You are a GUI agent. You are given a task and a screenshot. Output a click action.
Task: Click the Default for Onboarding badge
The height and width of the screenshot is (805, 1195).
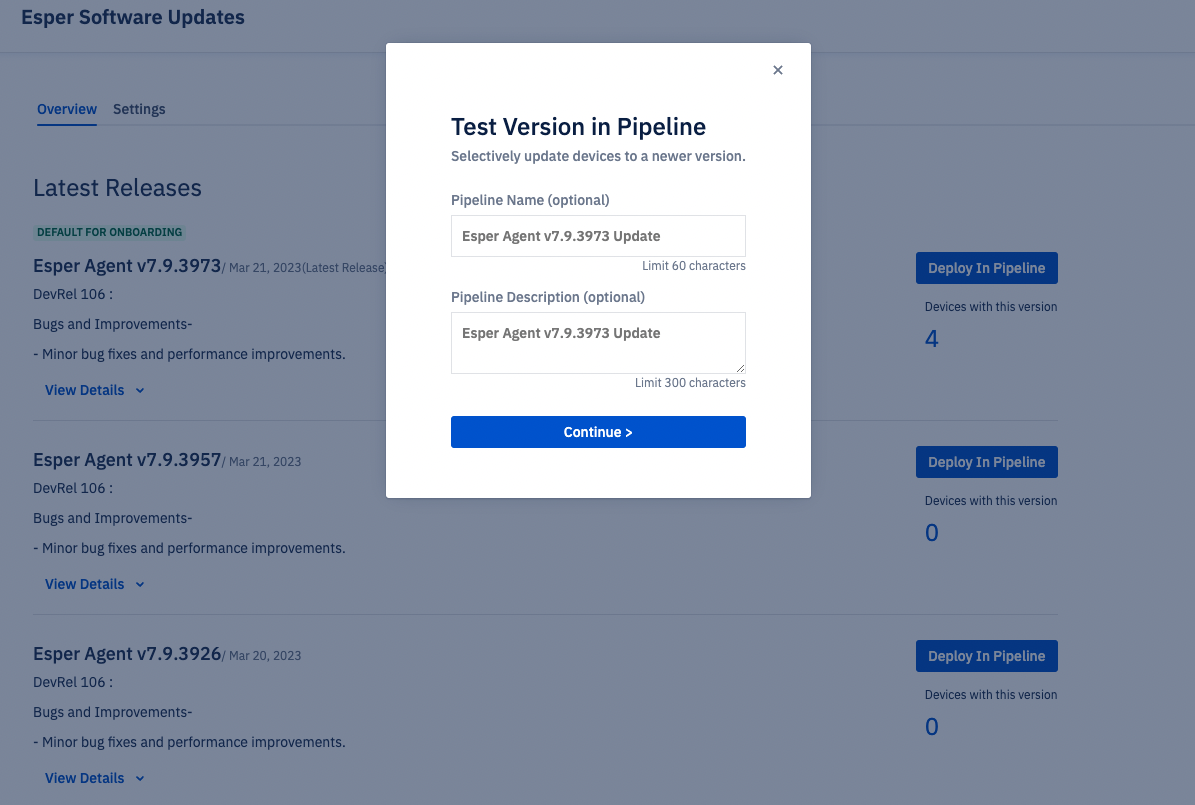[110, 233]
